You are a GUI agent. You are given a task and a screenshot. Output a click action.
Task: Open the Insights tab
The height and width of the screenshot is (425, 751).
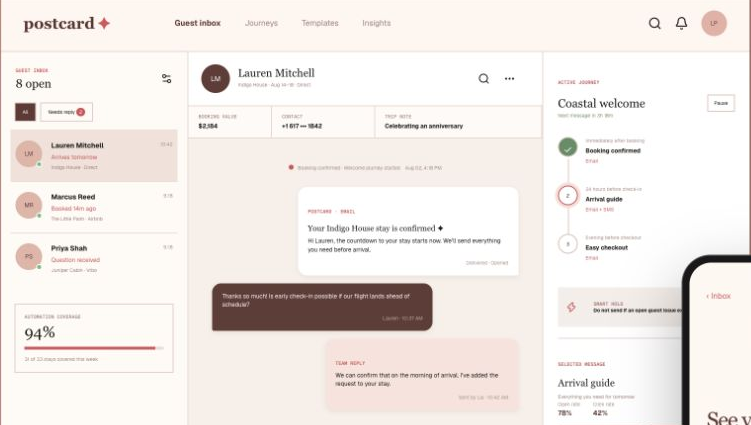click(376, 23)
